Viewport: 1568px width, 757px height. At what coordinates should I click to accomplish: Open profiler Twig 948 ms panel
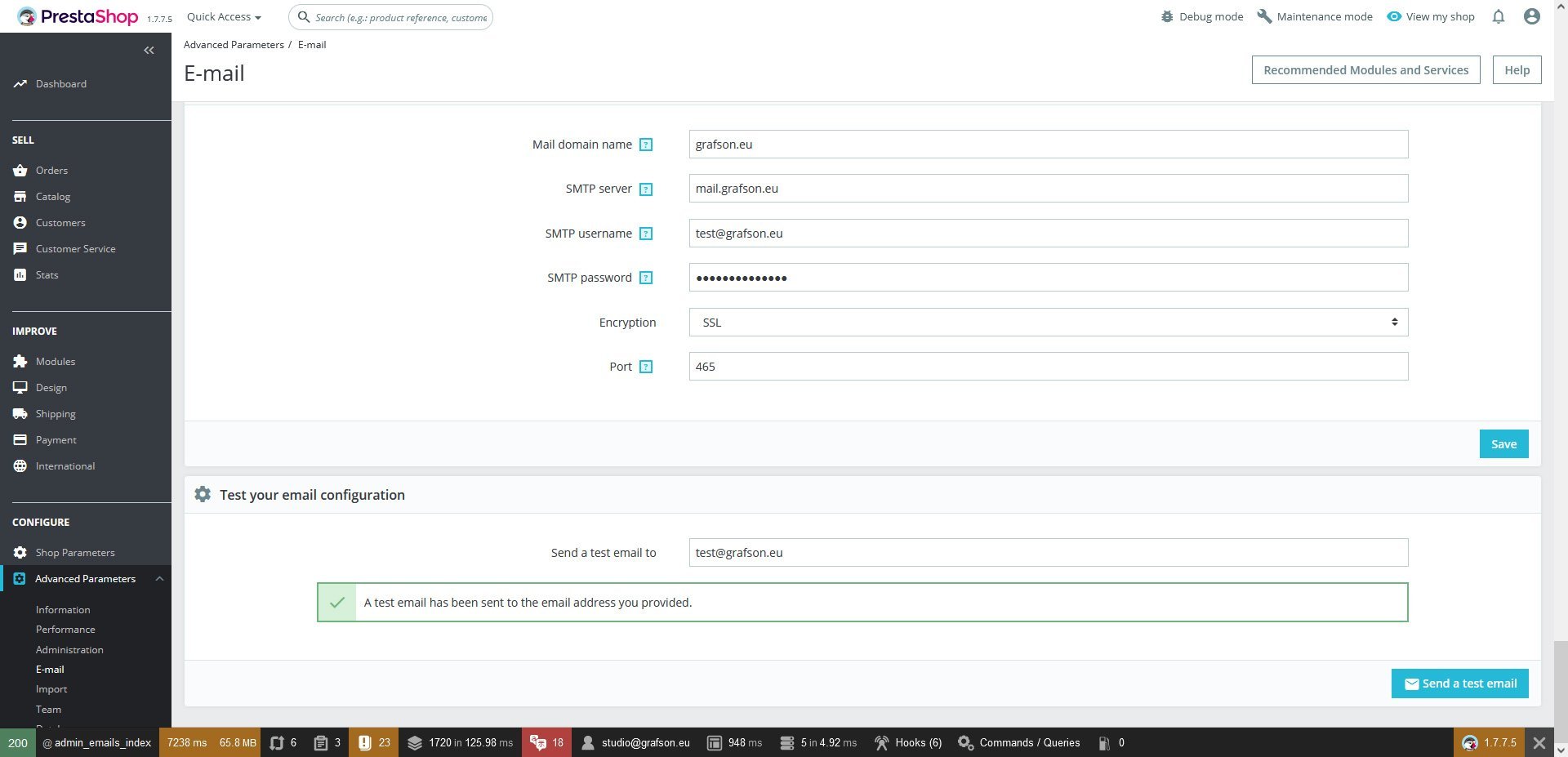734,742
